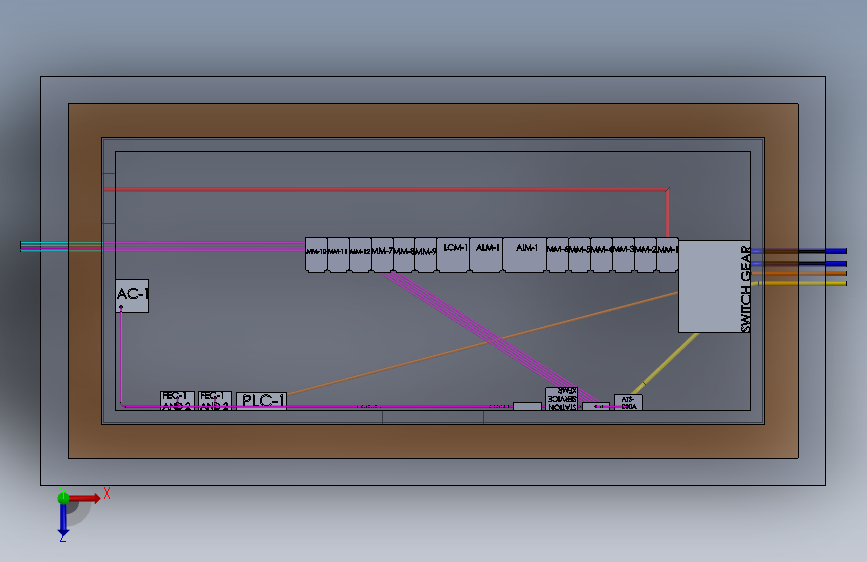The image size is (867, 562).
Task: Pick the LCM-1 module
Action: coord(453,255)
